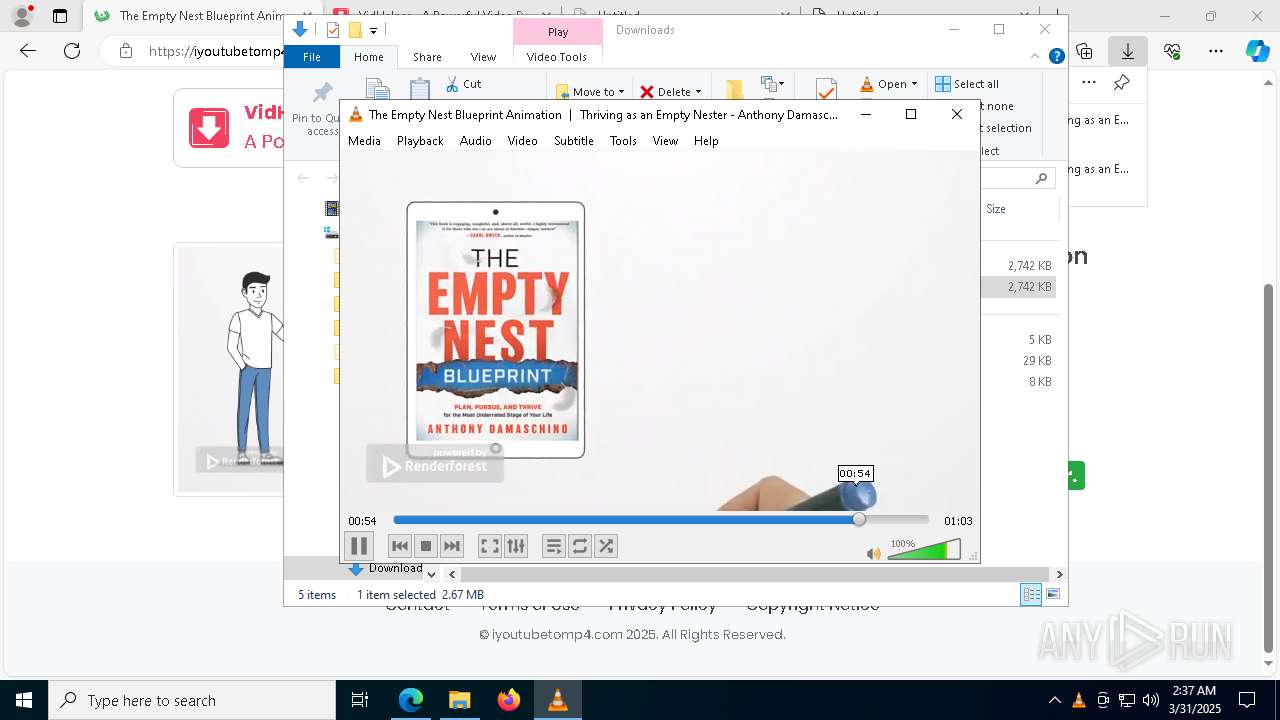Toggle remaining time at 01:03 label
This screenshot has width=1280, height=720.
point(958,521)
